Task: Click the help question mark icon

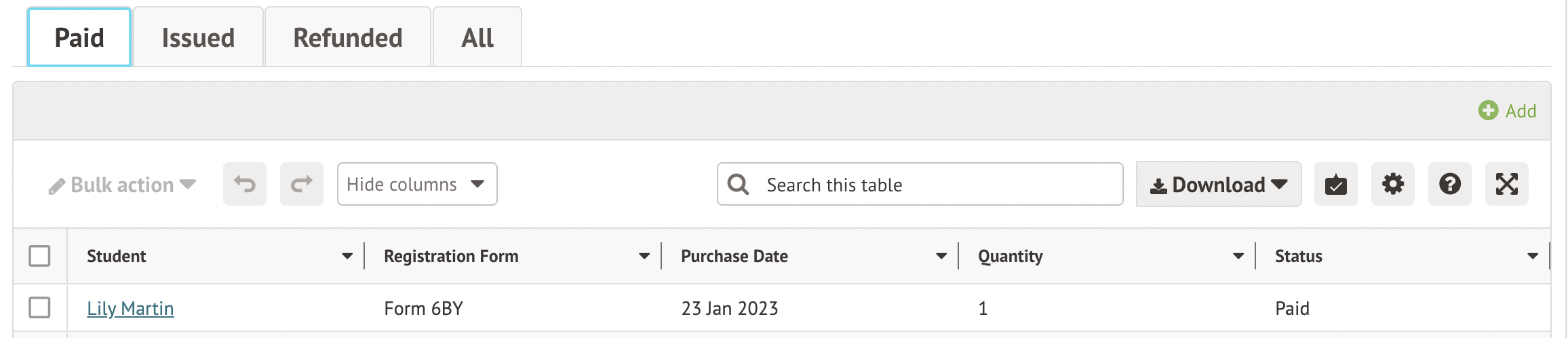Action: click(1449, 184)
